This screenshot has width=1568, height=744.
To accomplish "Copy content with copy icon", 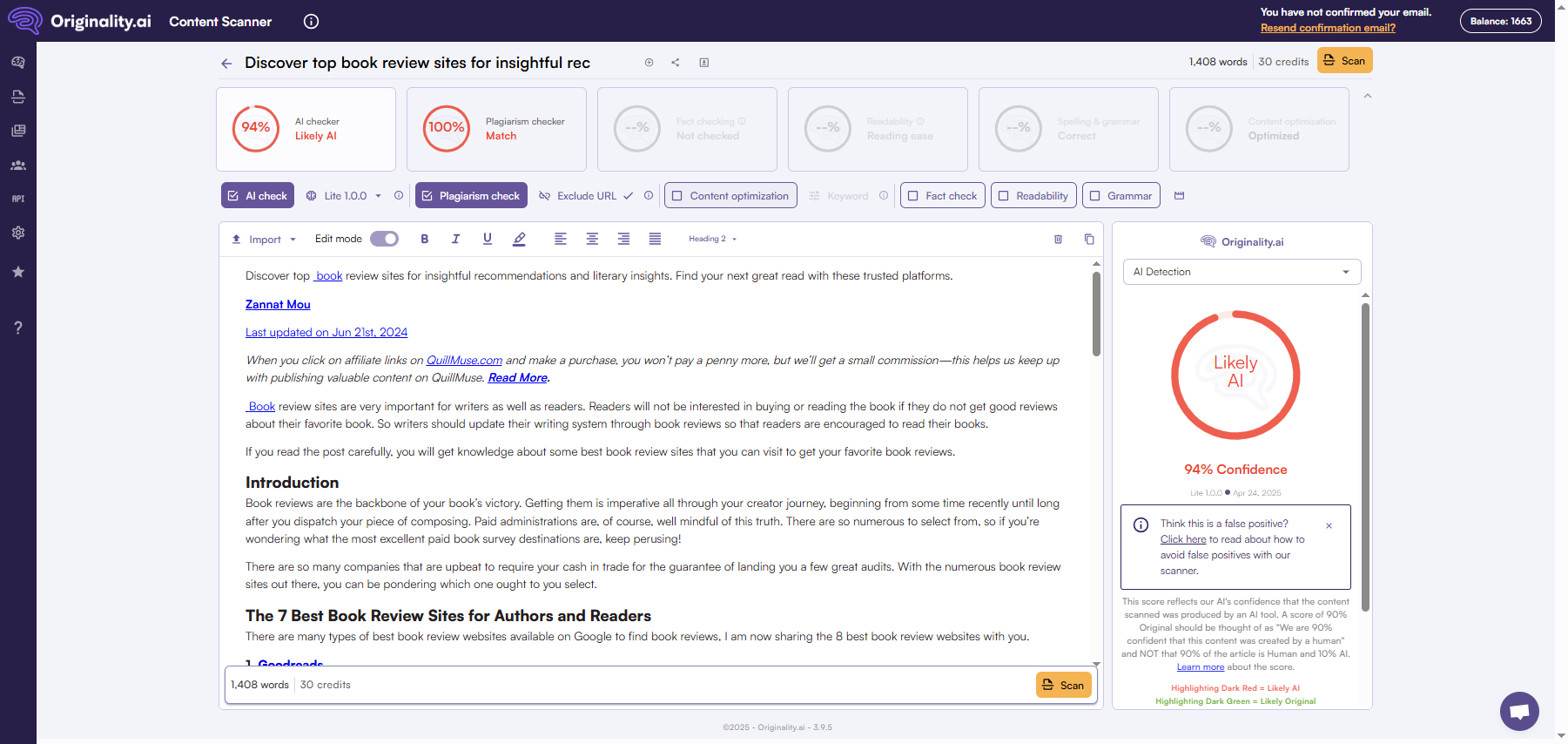I will (1089, 239).
